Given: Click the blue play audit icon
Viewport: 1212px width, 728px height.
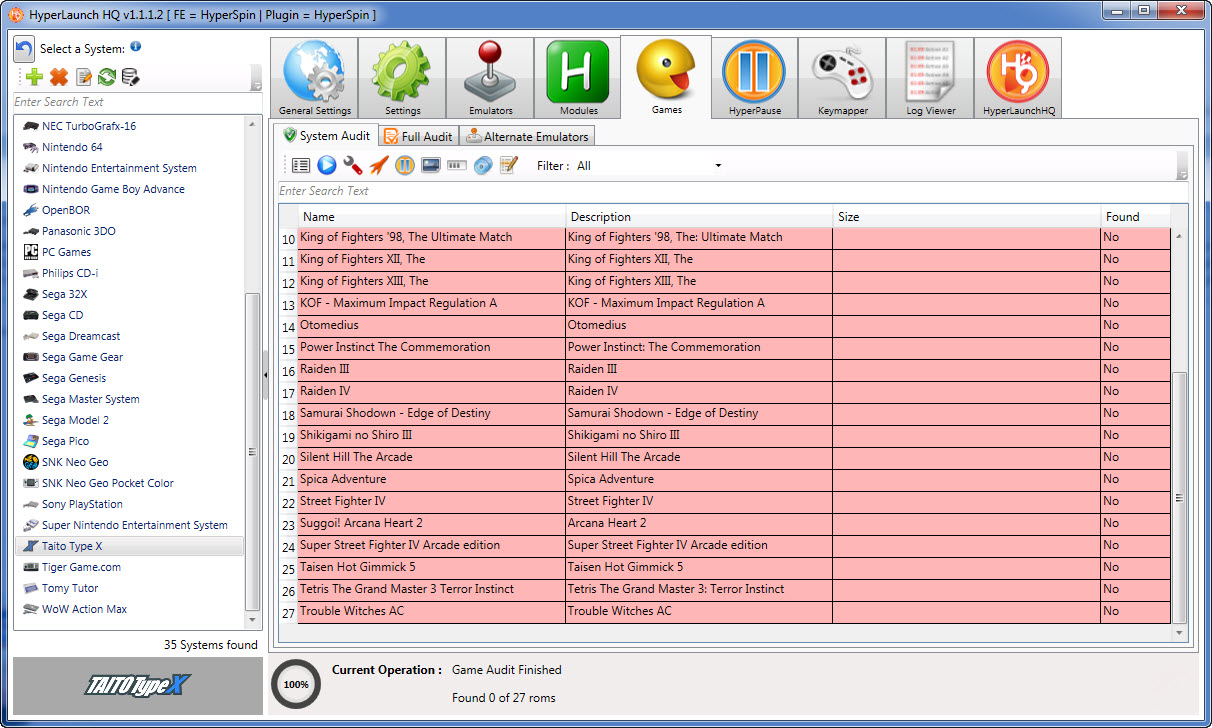Looking at the screenshot, I should tap(326, 165).
